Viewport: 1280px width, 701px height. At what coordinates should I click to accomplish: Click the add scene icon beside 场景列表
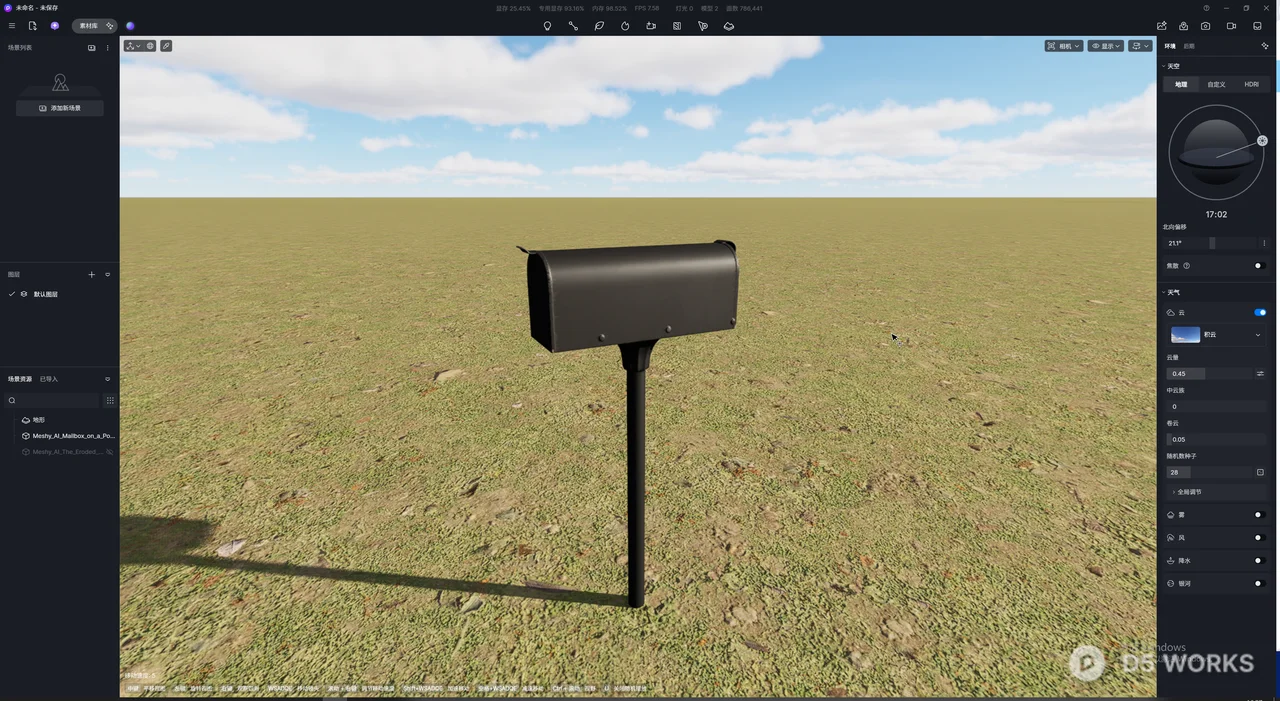point(92,48)
